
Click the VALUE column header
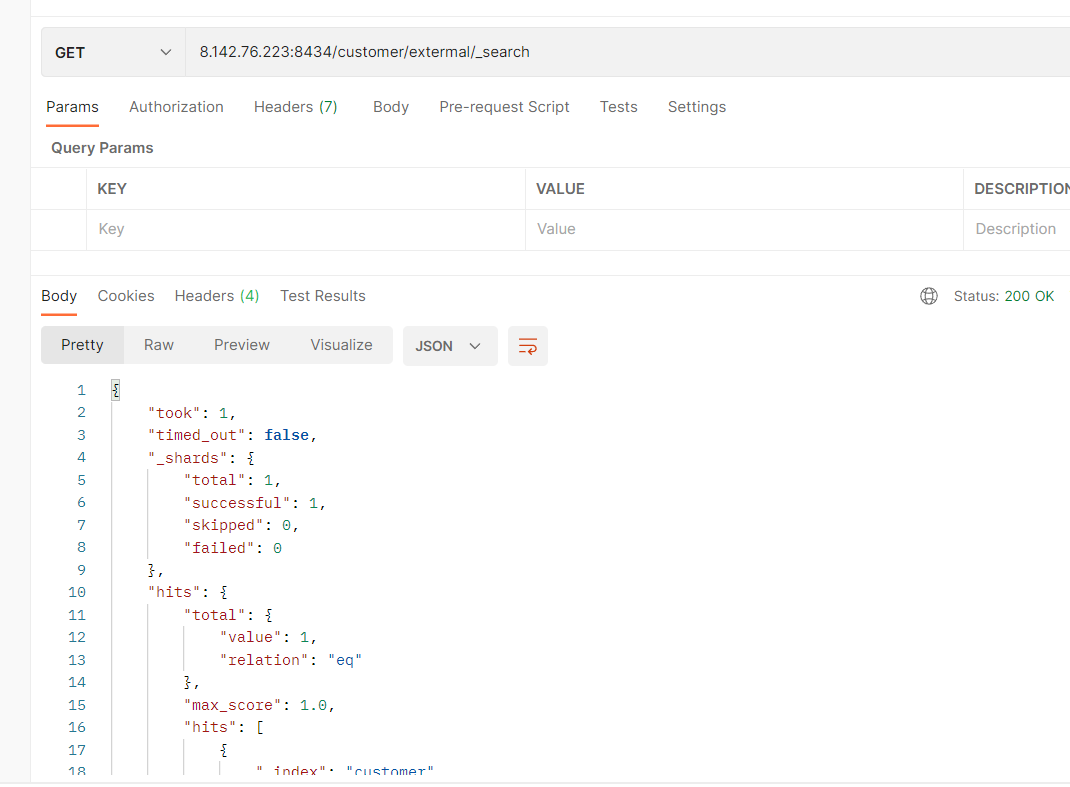click(x=560, y=189)
